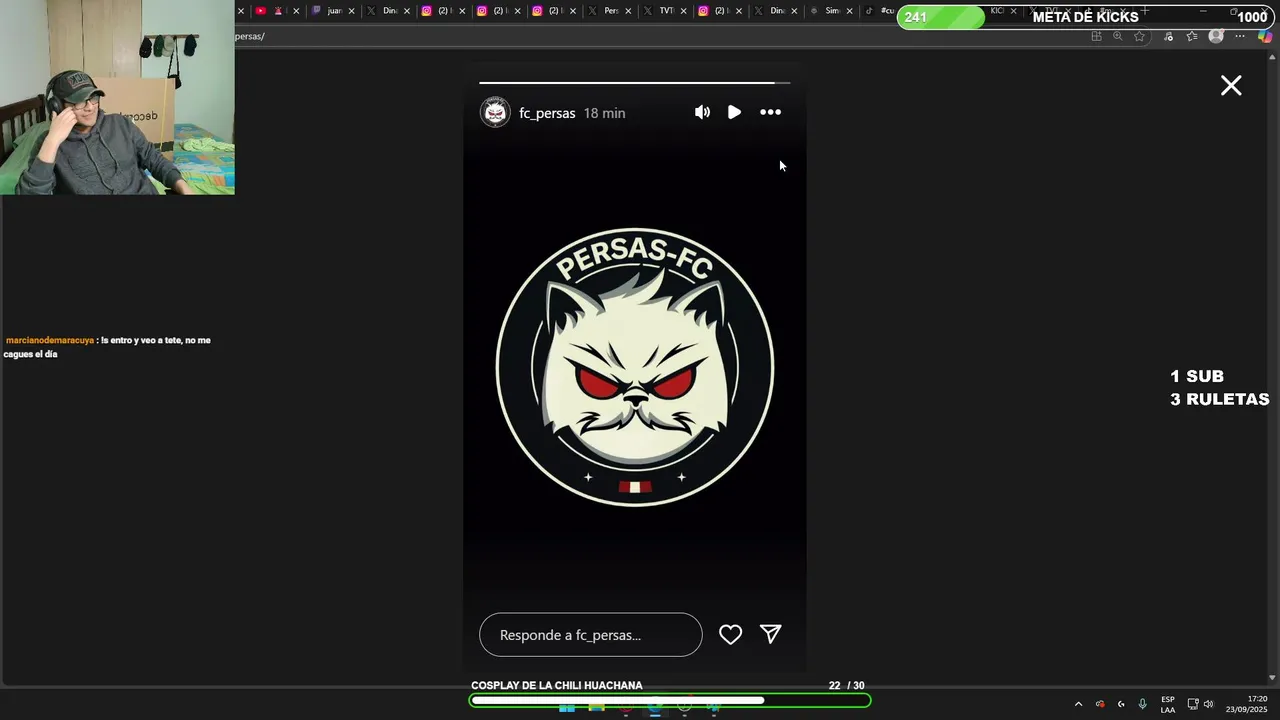Click the microphone icon in system tray

point(1142,704)
